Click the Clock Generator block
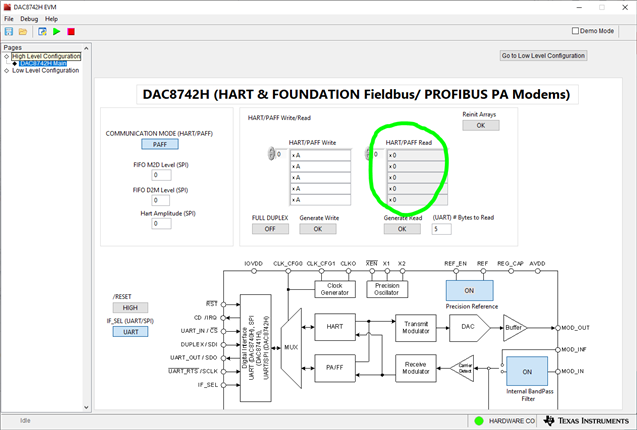This screenshot has width=637, height=430. 335,289
